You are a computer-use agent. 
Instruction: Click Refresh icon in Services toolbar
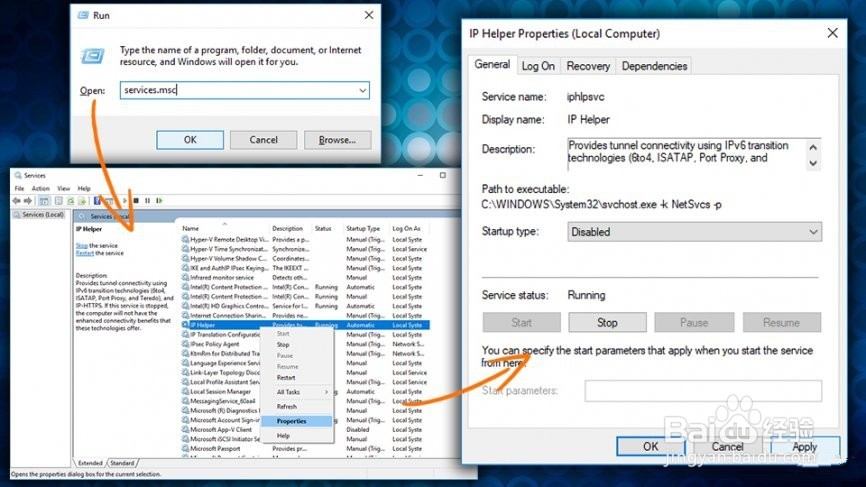point(71,200)
